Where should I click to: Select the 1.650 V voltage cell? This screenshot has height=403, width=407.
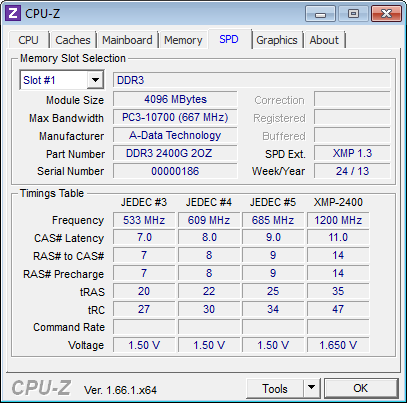click(x=338, y=345)
